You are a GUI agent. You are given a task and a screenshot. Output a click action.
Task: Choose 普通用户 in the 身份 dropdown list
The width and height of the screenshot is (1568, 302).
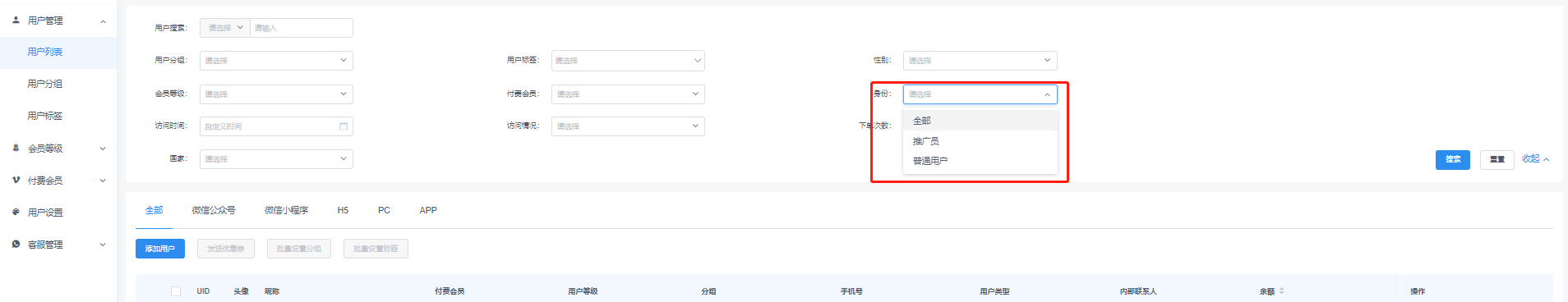coord(980,161)
